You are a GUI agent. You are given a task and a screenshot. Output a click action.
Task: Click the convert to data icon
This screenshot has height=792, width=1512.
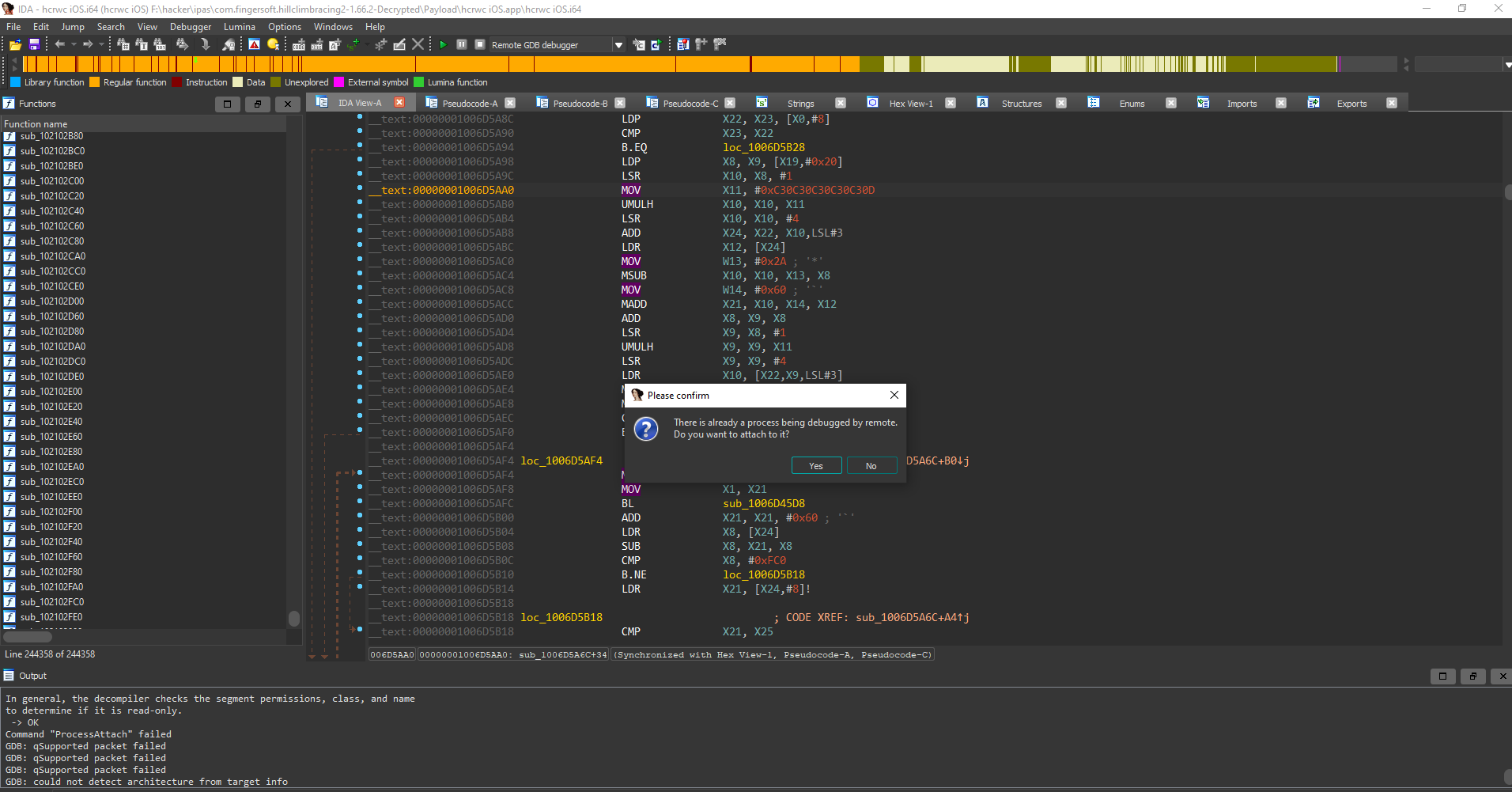(316, 45)
